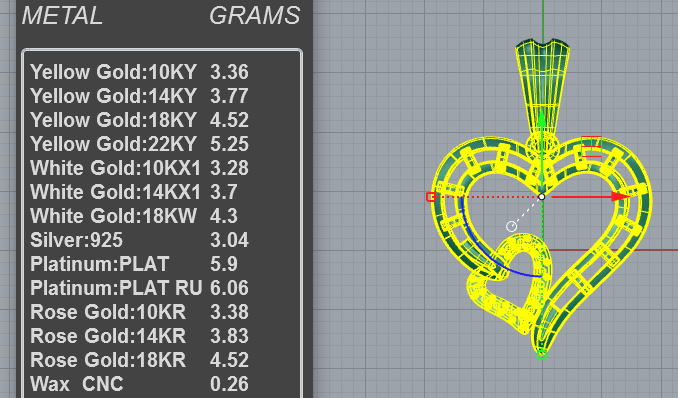Select the Yellow Gold:22KY row
The image size is (678, 398).
pos(139,144)
